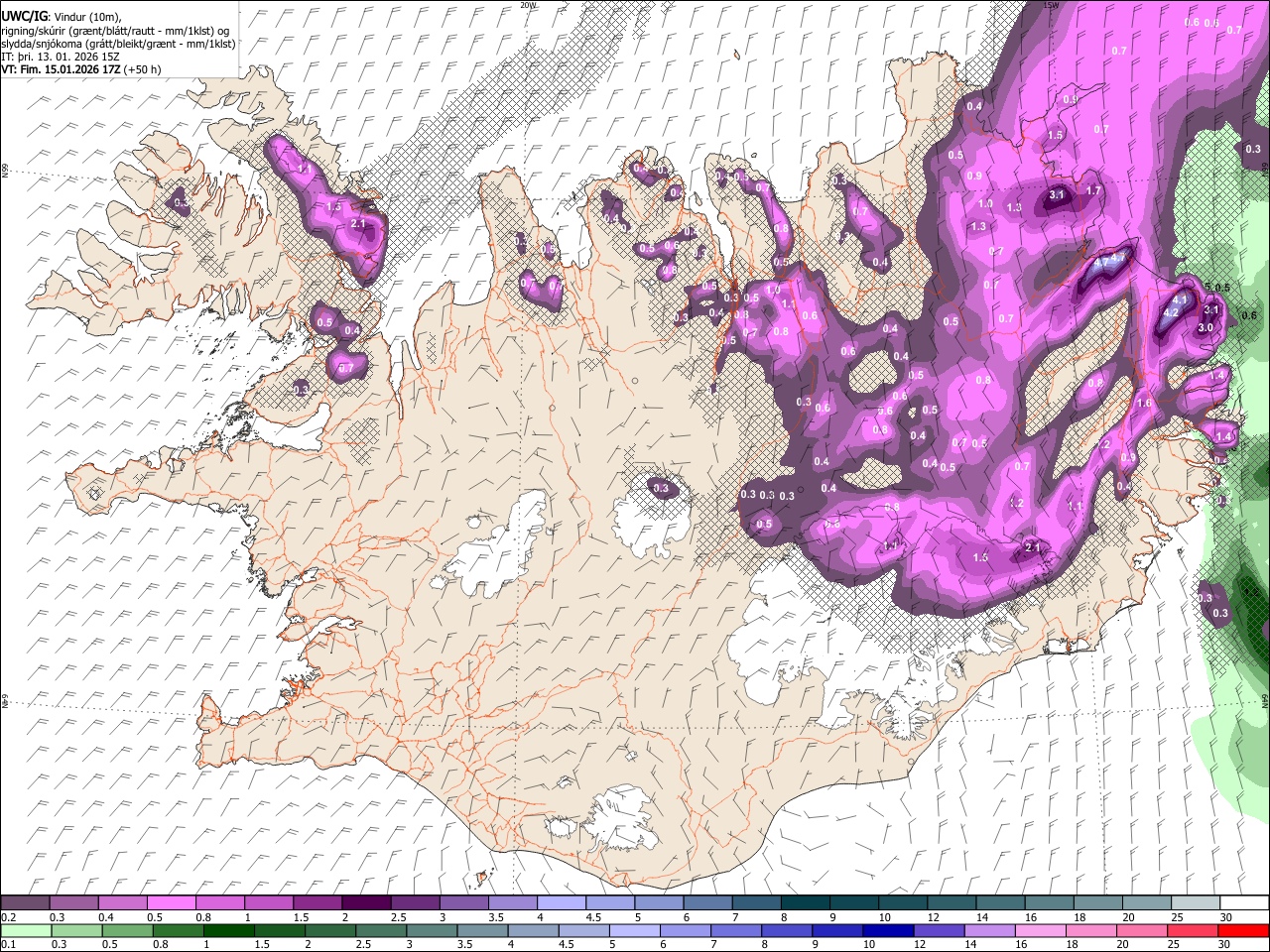
Task: Click the '4.2' precipitation value on the map
Action: pyautogui.click(x=1170, y=312)
